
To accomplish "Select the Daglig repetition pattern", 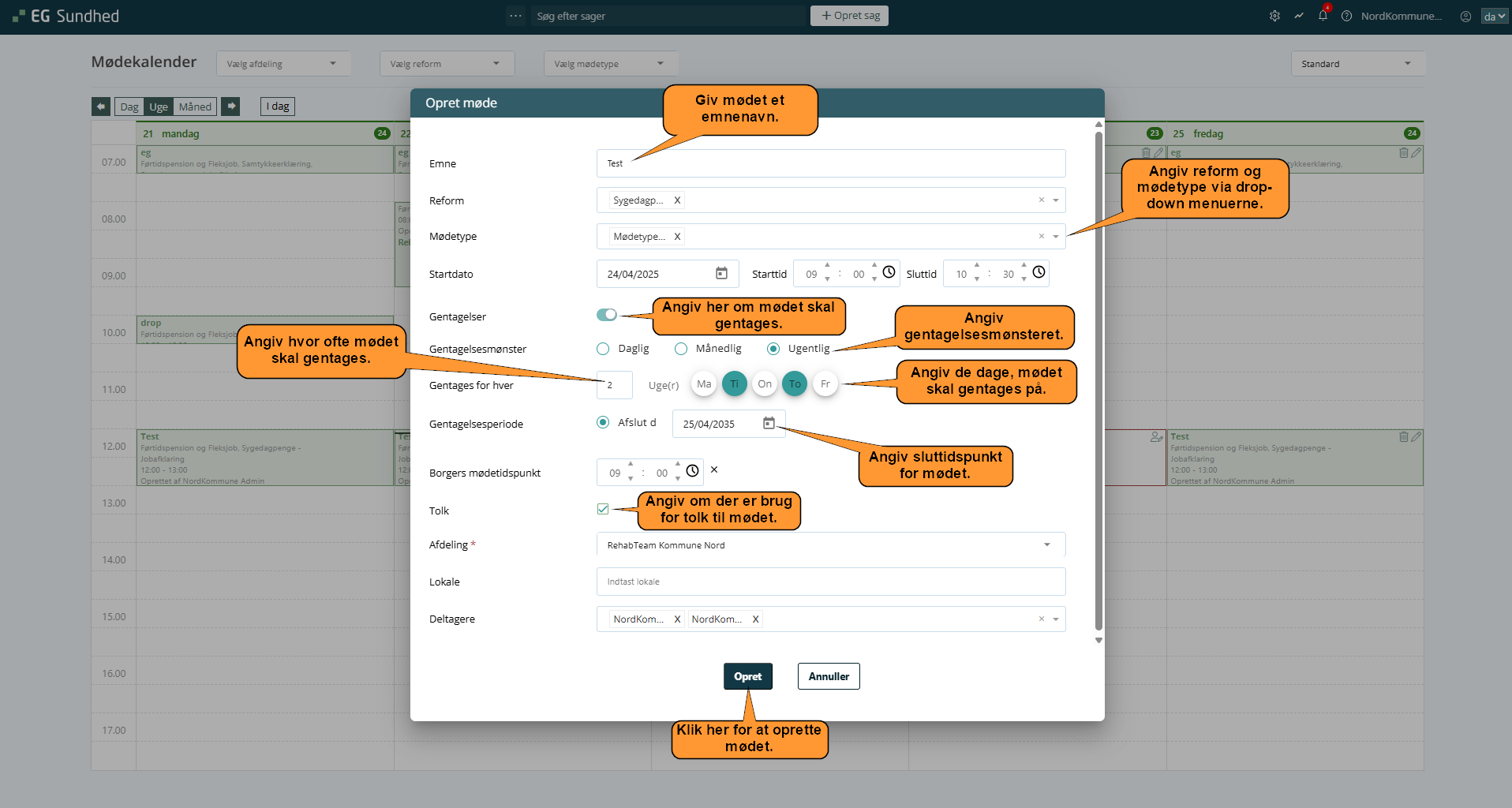I will click(604, 349).
